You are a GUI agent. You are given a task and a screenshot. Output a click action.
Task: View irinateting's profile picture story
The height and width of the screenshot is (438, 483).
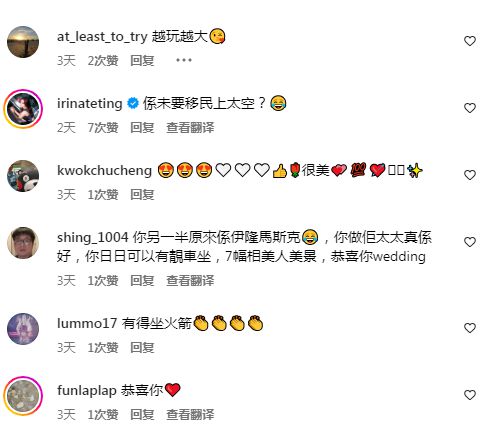[23, 109]
